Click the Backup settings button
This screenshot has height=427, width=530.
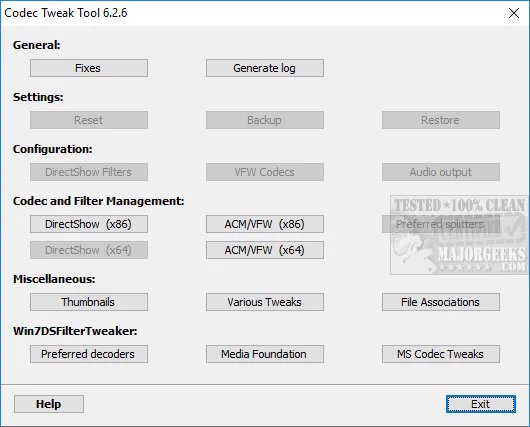click(x=265, y=120)
